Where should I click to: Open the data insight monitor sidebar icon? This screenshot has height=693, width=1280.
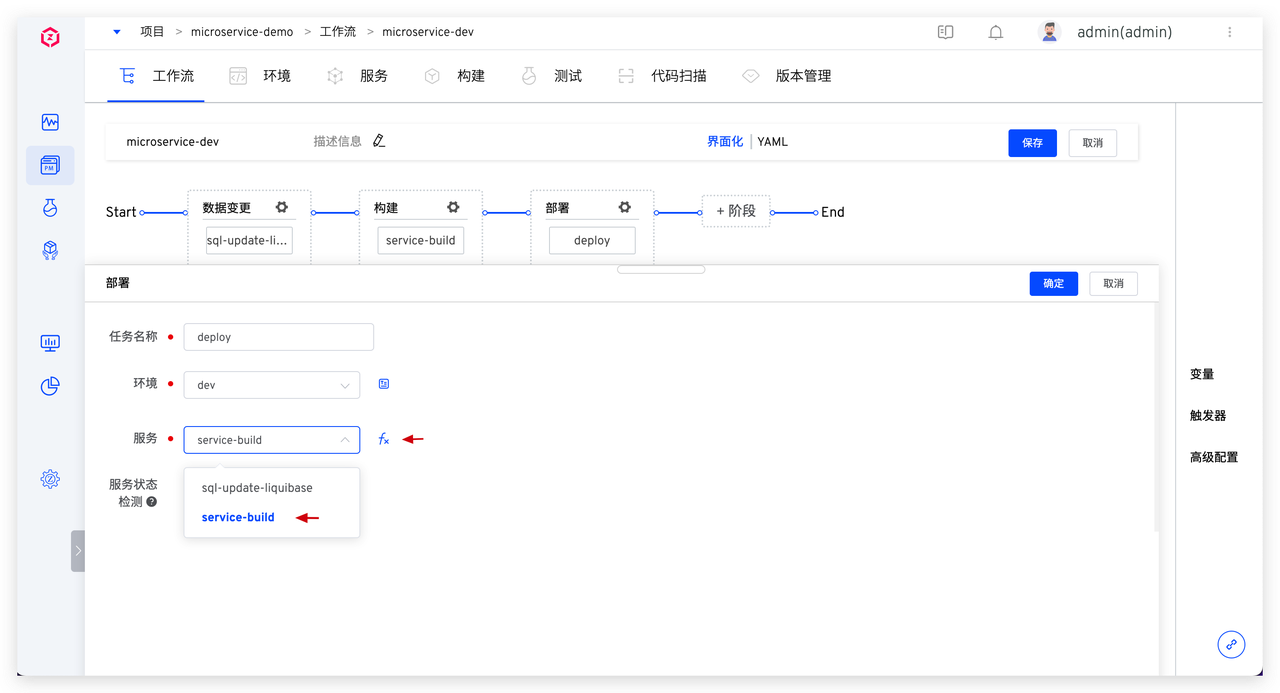[50, 343]
